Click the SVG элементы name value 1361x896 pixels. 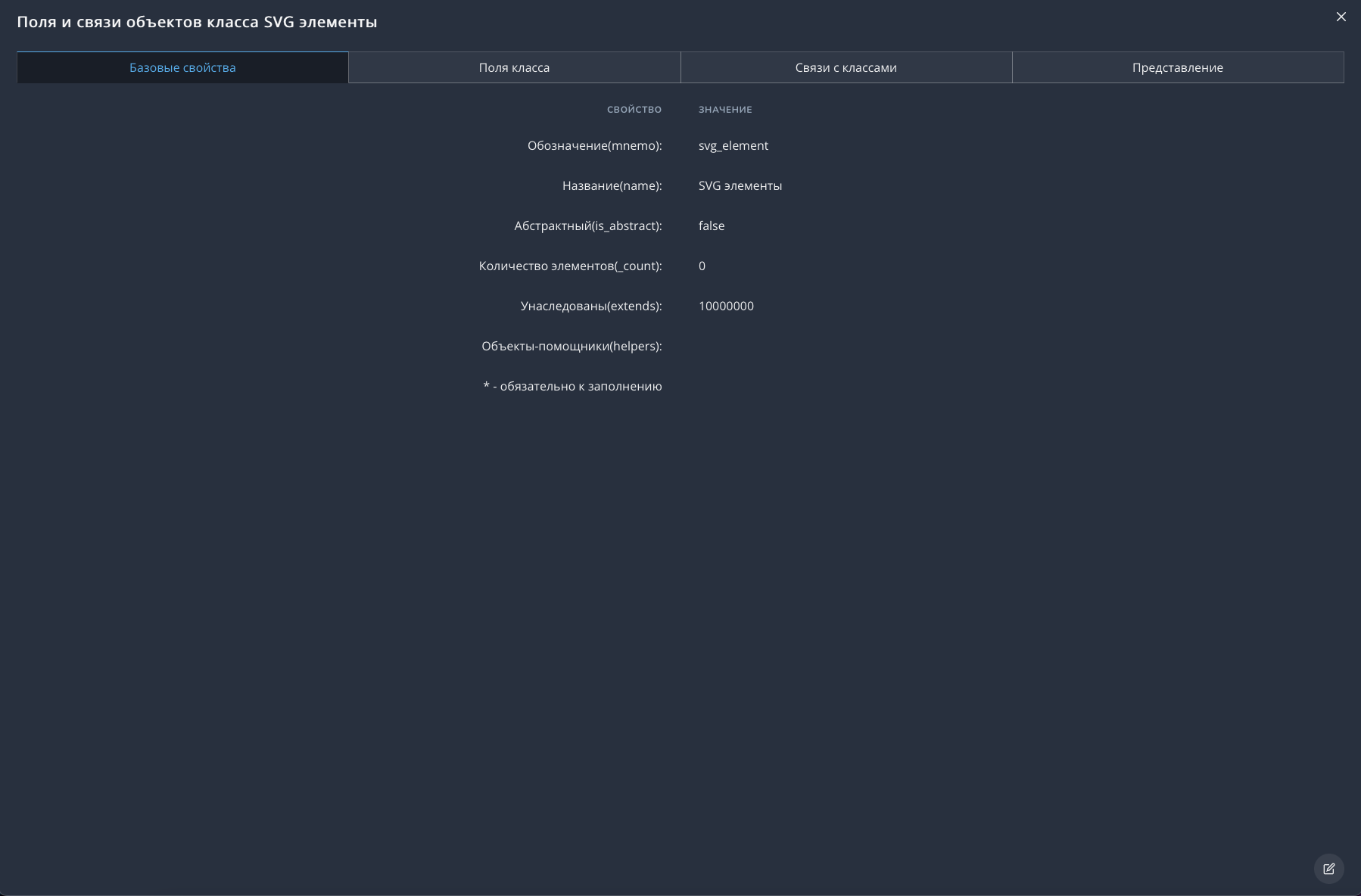740,185
